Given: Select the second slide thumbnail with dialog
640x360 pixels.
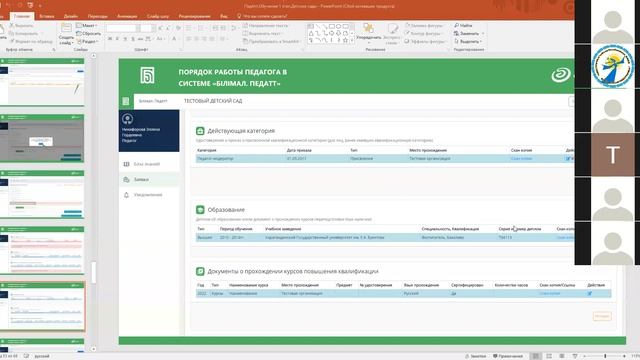Looking at the screenshot, I should tap(42, 138).
